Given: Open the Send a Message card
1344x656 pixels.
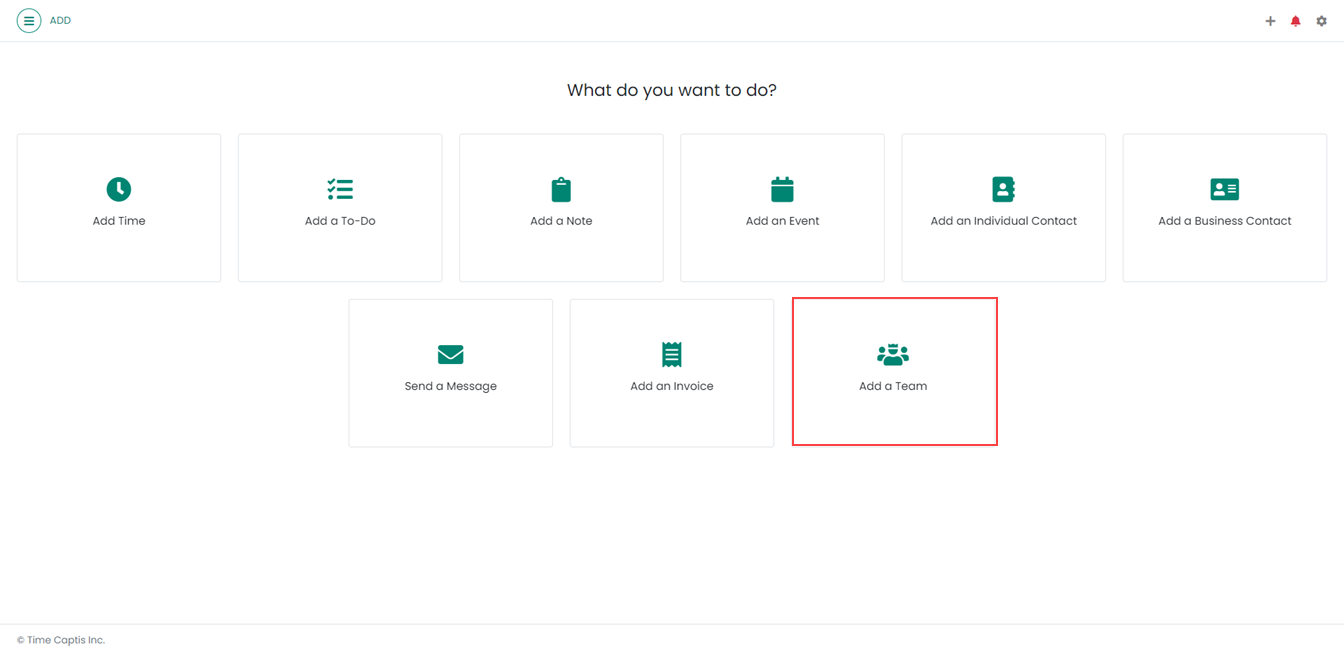Looking at the screenshot, I should [x=450, y=372].
